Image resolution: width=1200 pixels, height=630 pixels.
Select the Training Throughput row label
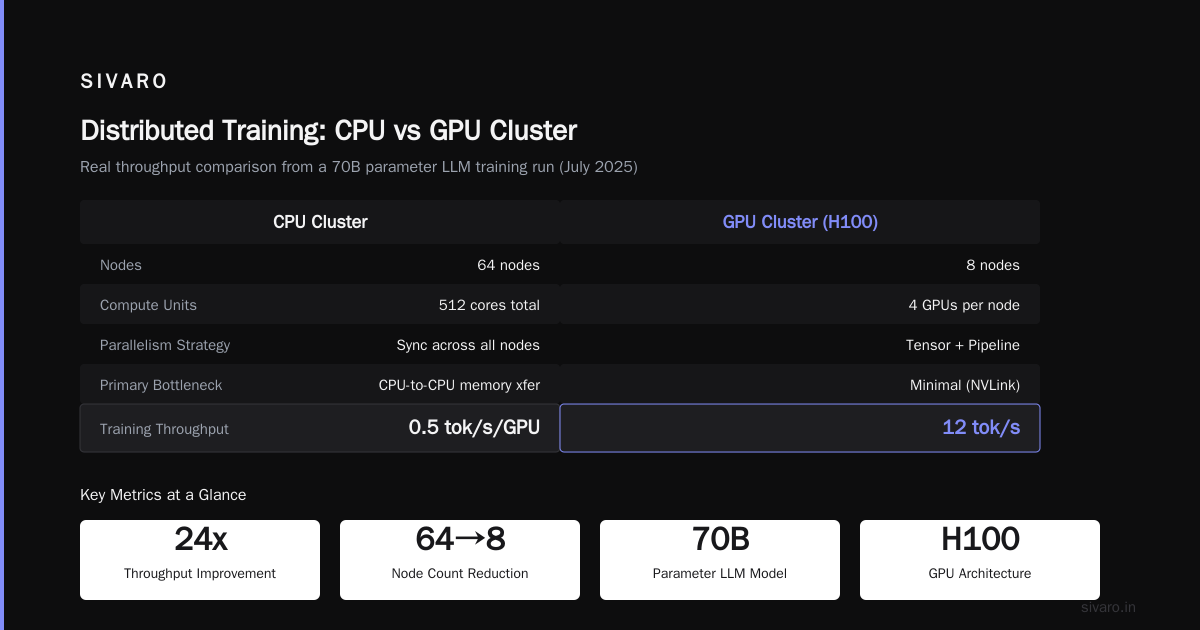click(x=164, y=429)
